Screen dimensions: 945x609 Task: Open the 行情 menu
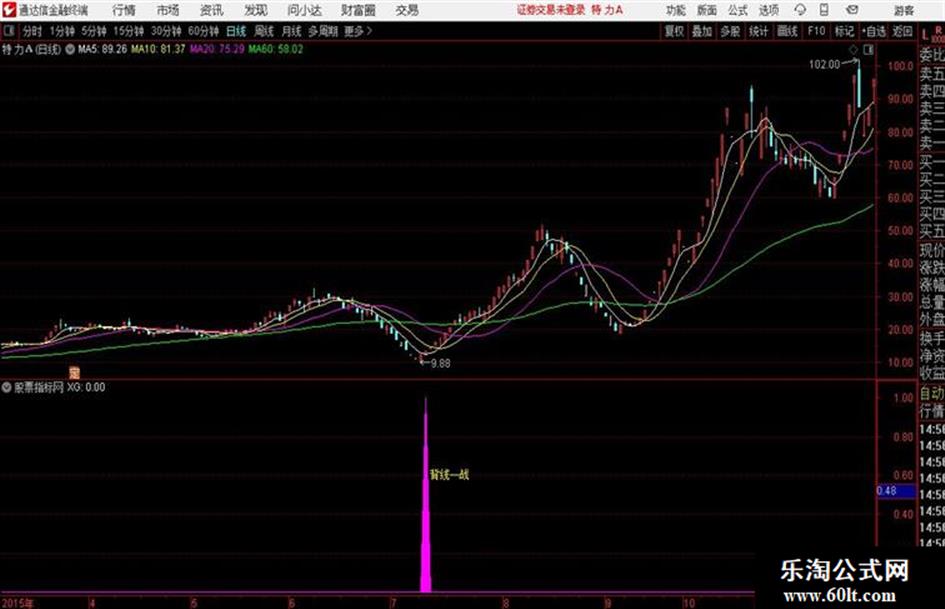pyautogui.click(x=124, y=10)
